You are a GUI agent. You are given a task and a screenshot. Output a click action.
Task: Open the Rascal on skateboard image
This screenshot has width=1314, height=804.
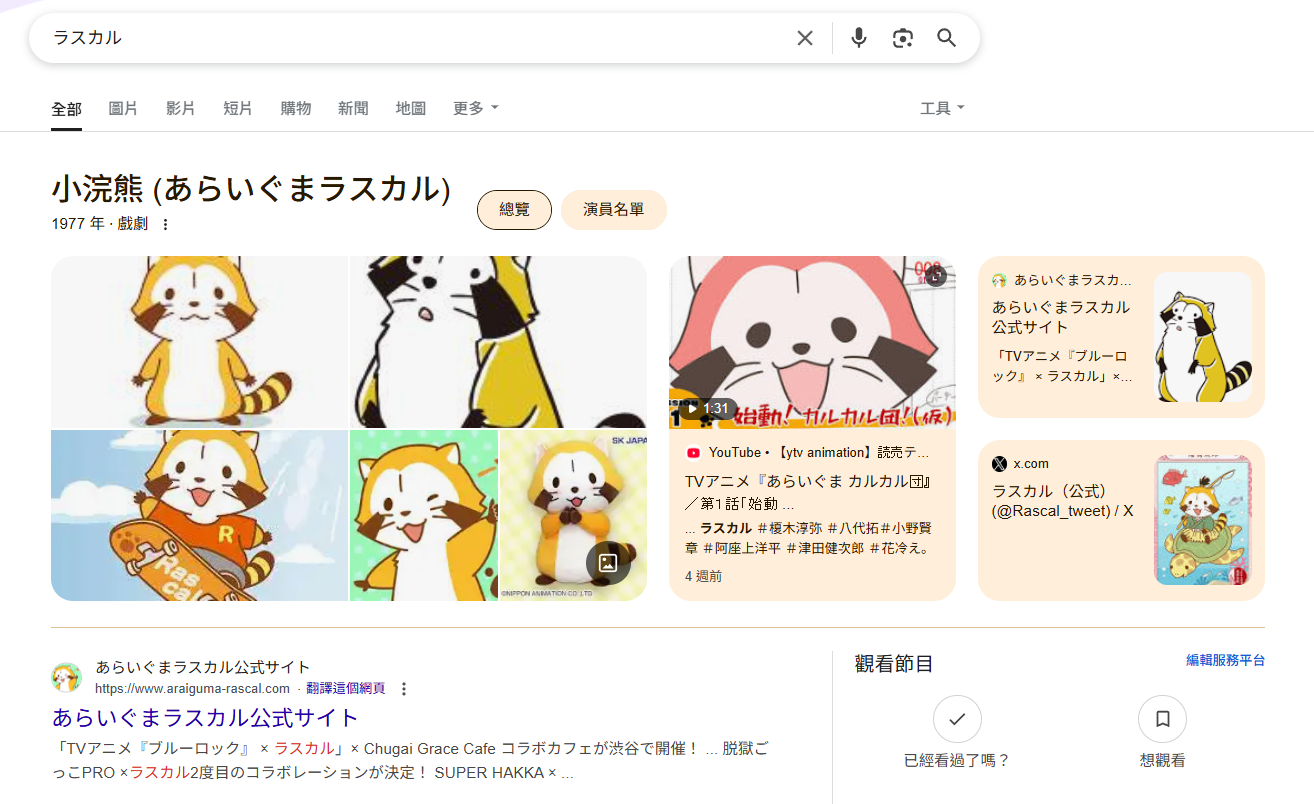point(199,516)
